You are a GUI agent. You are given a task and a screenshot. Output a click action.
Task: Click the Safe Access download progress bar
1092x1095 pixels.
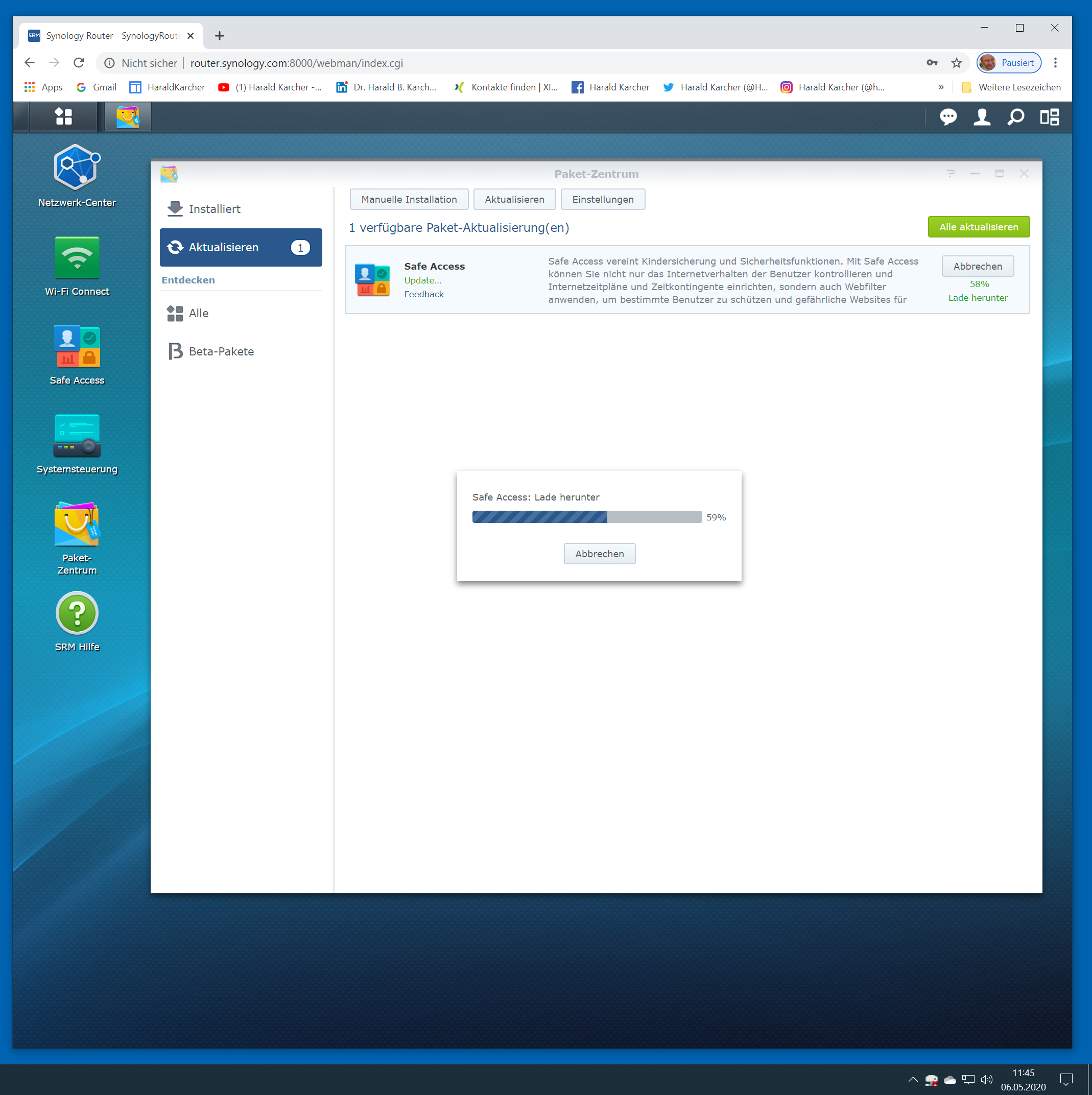point(586,517)
